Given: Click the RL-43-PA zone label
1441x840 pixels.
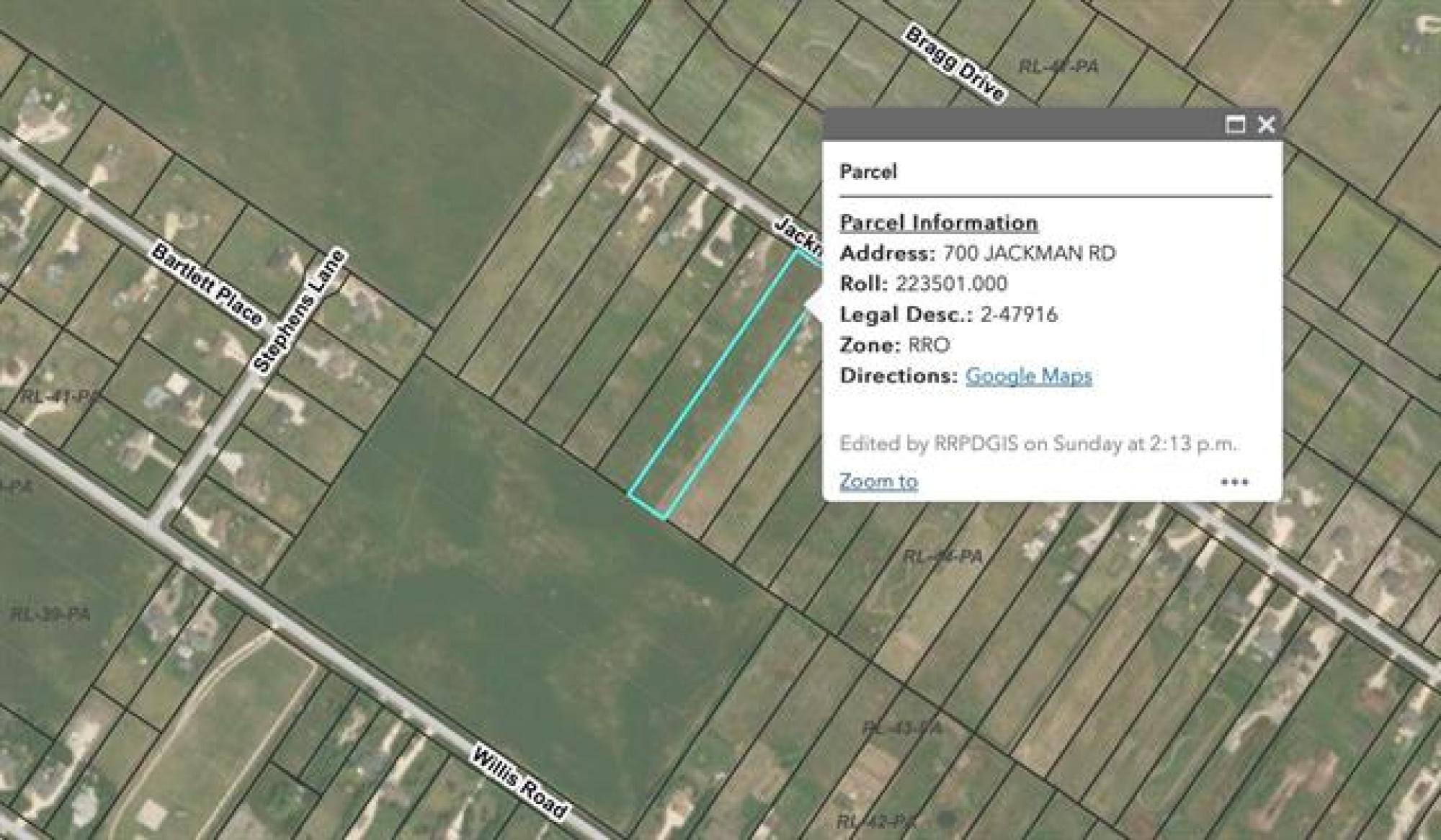Looking at the screenshot, I should coord(902,728).
